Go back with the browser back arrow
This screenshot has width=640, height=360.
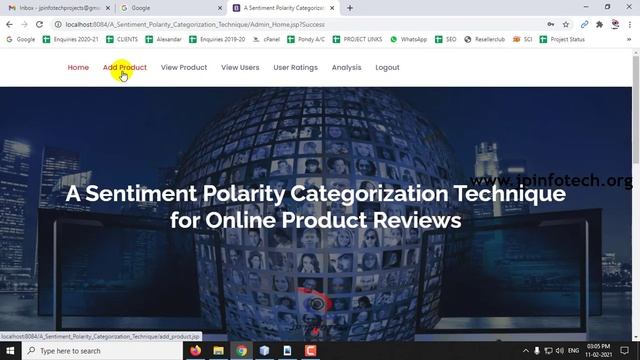pos(9,24)
